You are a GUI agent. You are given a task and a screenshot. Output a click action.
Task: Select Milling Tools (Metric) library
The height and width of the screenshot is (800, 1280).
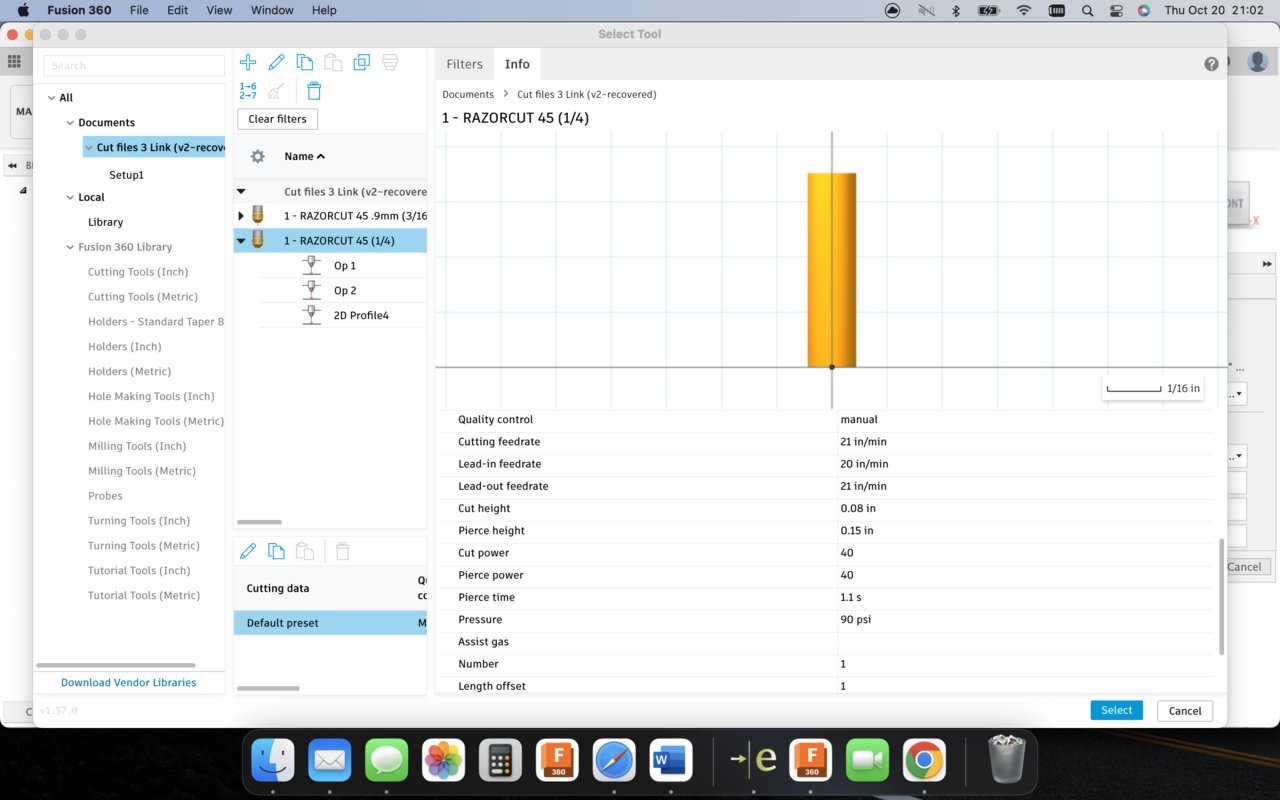pos(142,471)
